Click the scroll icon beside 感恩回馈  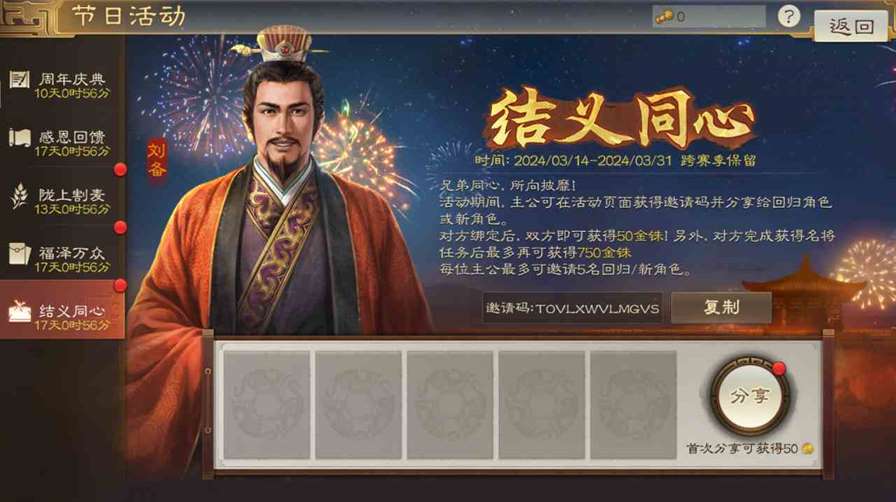(x=19, y=138)
